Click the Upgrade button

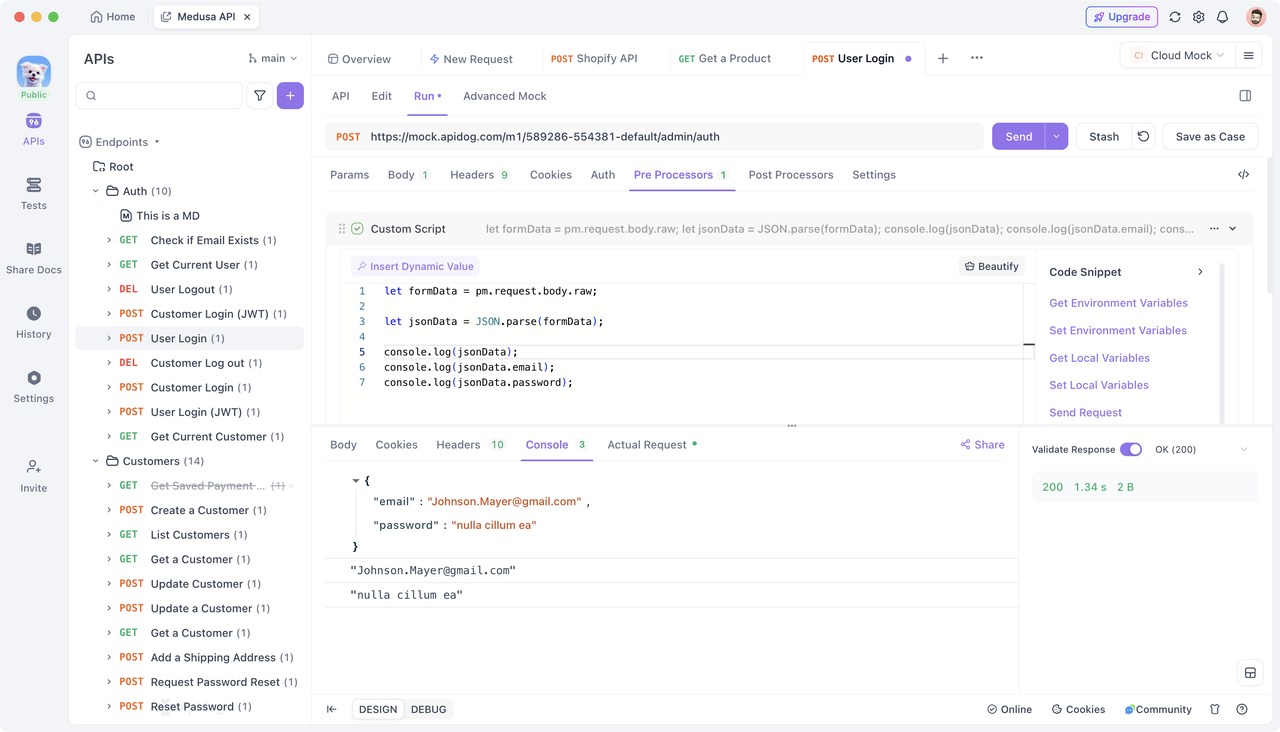1121,17
